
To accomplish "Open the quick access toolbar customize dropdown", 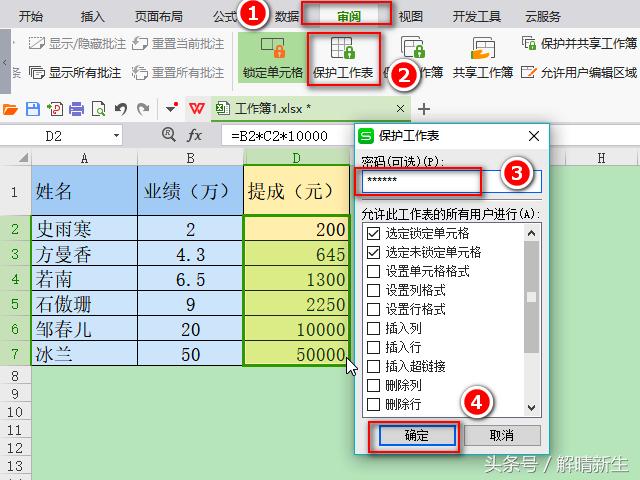I will point(171,109).
